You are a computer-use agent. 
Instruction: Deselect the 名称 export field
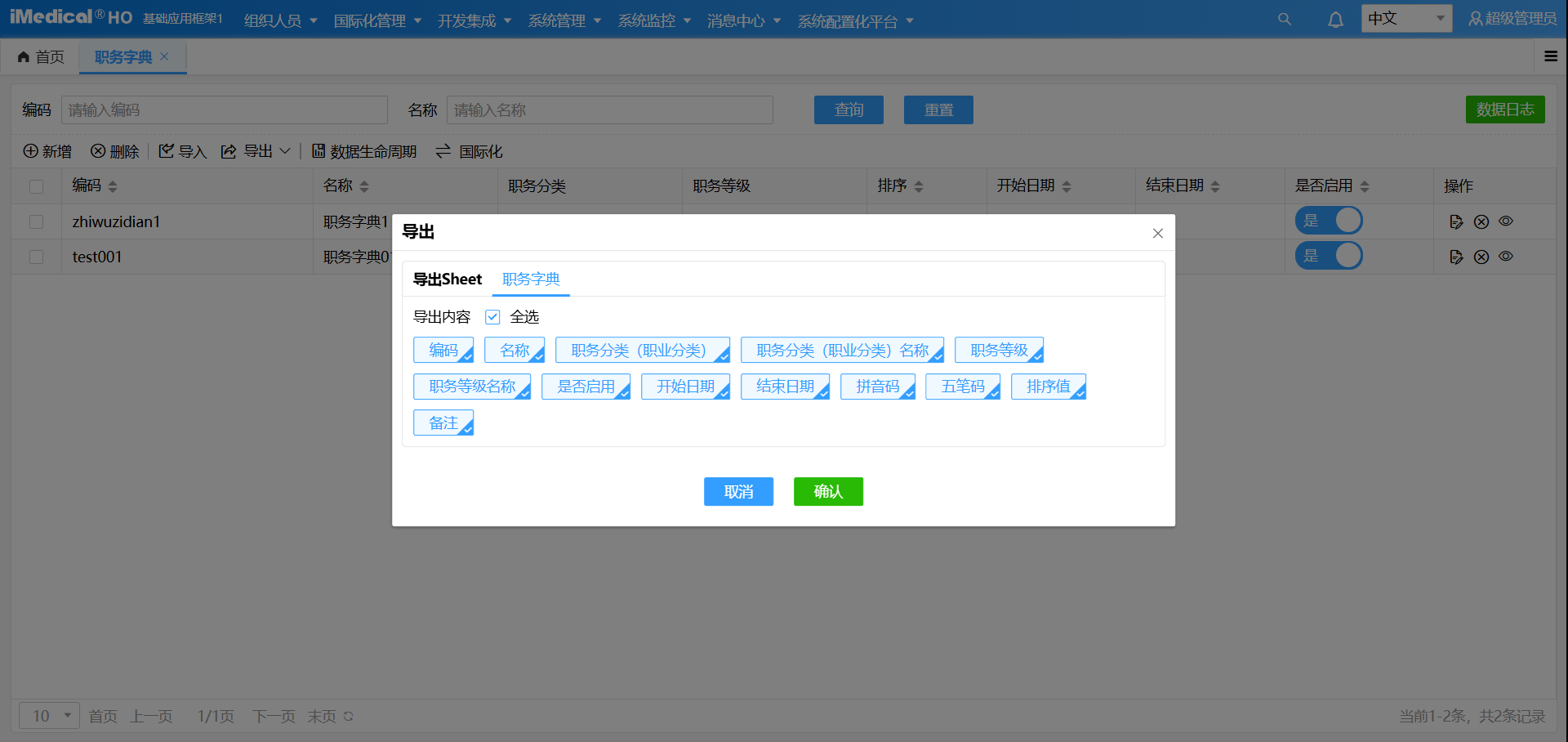click(514, 350)
